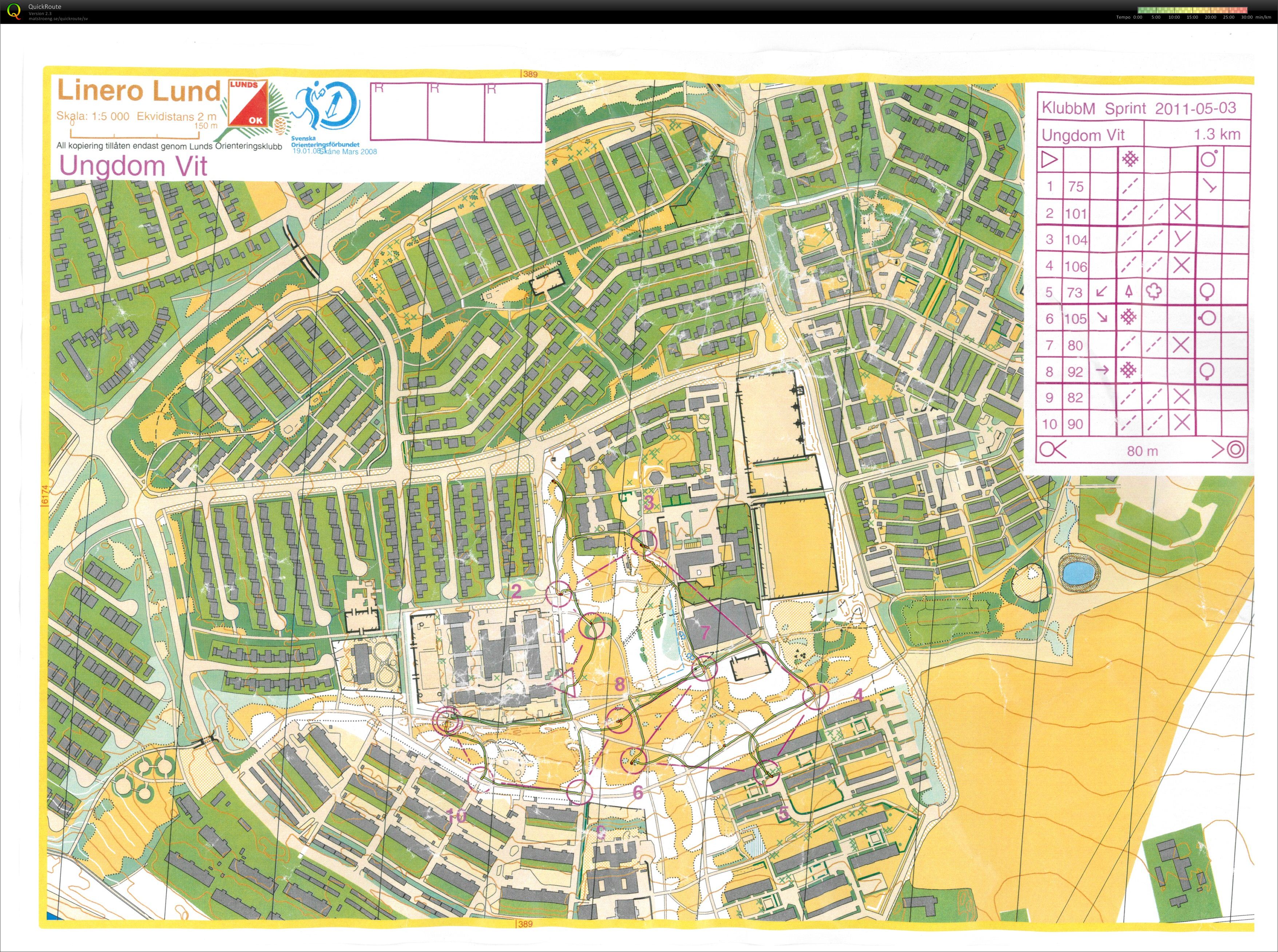
Task: Open the matstroeng.se/quickroute/sv link
Action: click(x=58, y=19)
